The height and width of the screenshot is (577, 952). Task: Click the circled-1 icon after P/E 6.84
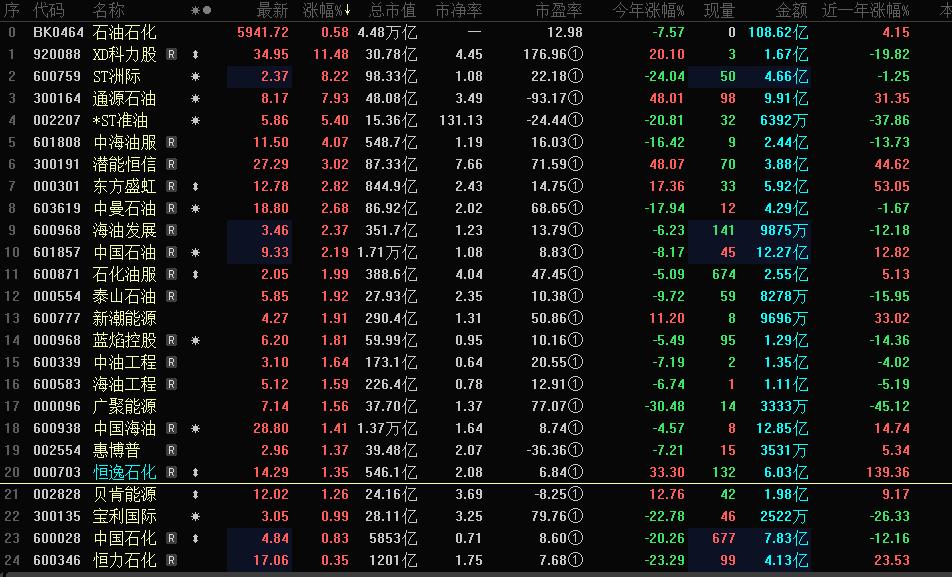coord(576,472)
